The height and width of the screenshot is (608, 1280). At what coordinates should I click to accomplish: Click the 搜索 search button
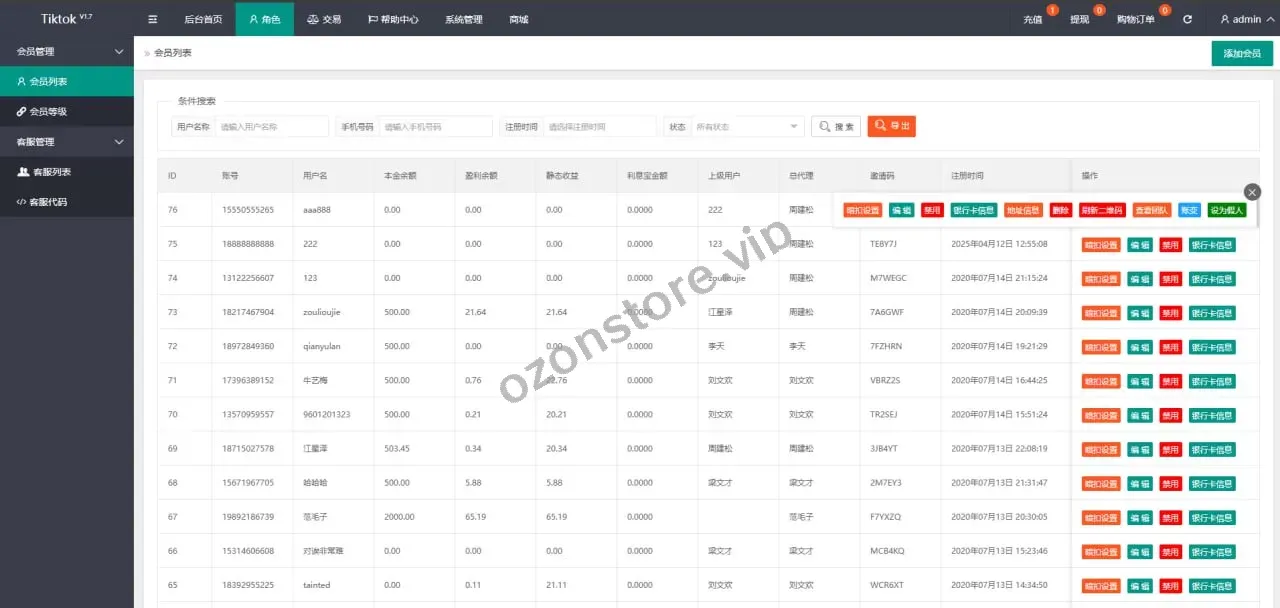point(835,126)
